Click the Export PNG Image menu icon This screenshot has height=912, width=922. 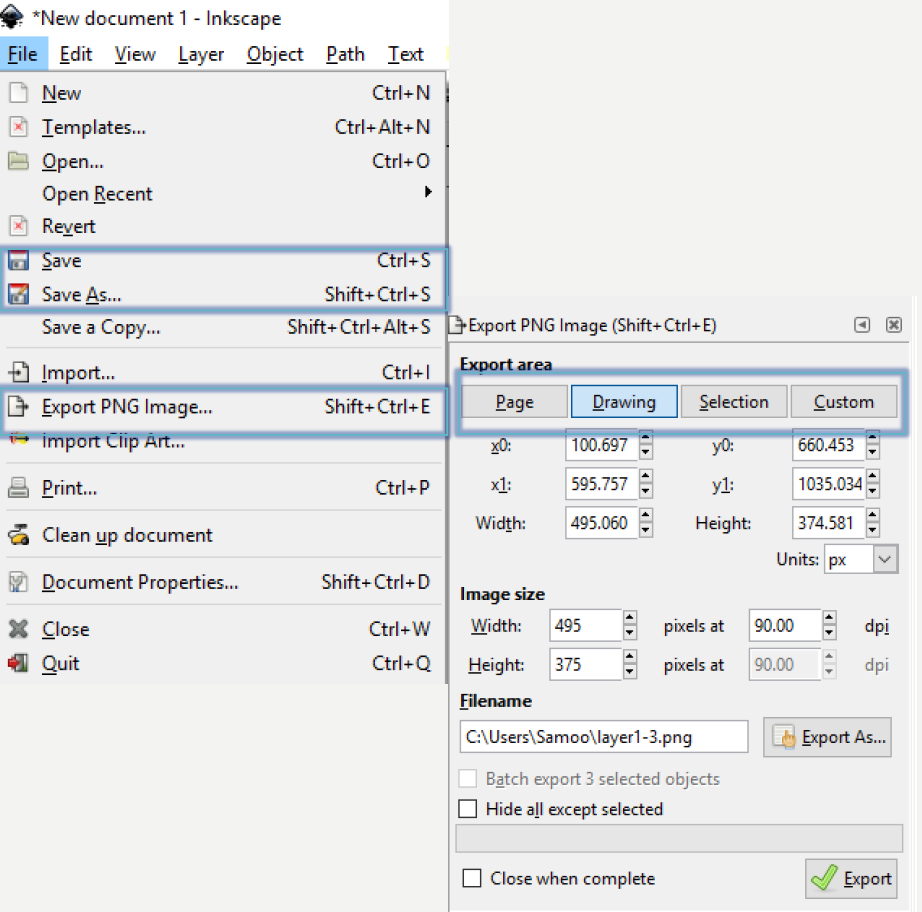(x=18, y=406)
